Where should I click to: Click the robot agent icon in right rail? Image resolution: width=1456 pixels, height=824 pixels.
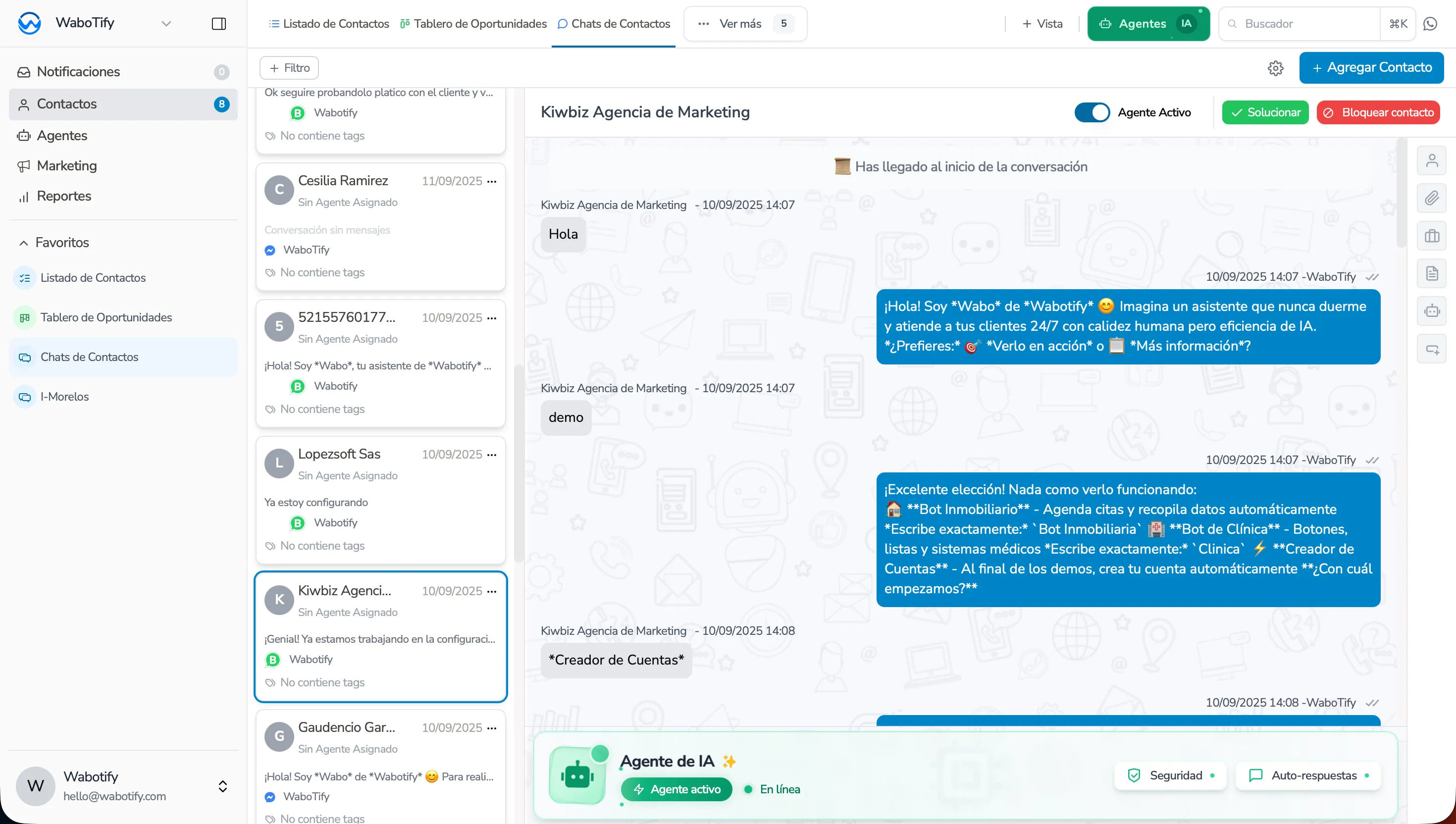coord(1431,311)
